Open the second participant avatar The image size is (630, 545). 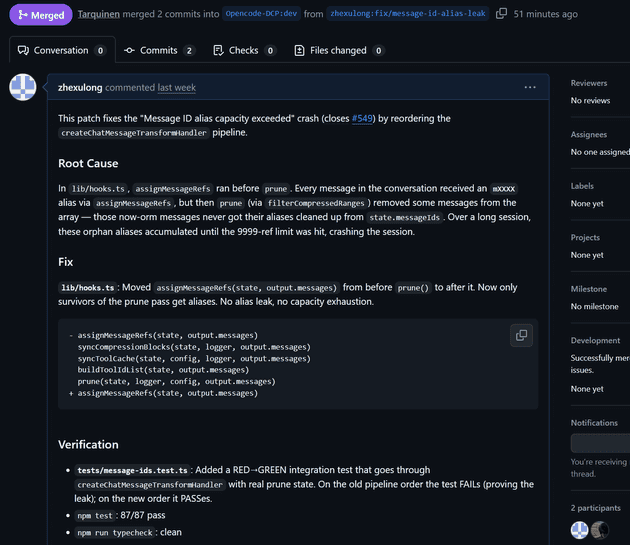(x=599, y=530)
